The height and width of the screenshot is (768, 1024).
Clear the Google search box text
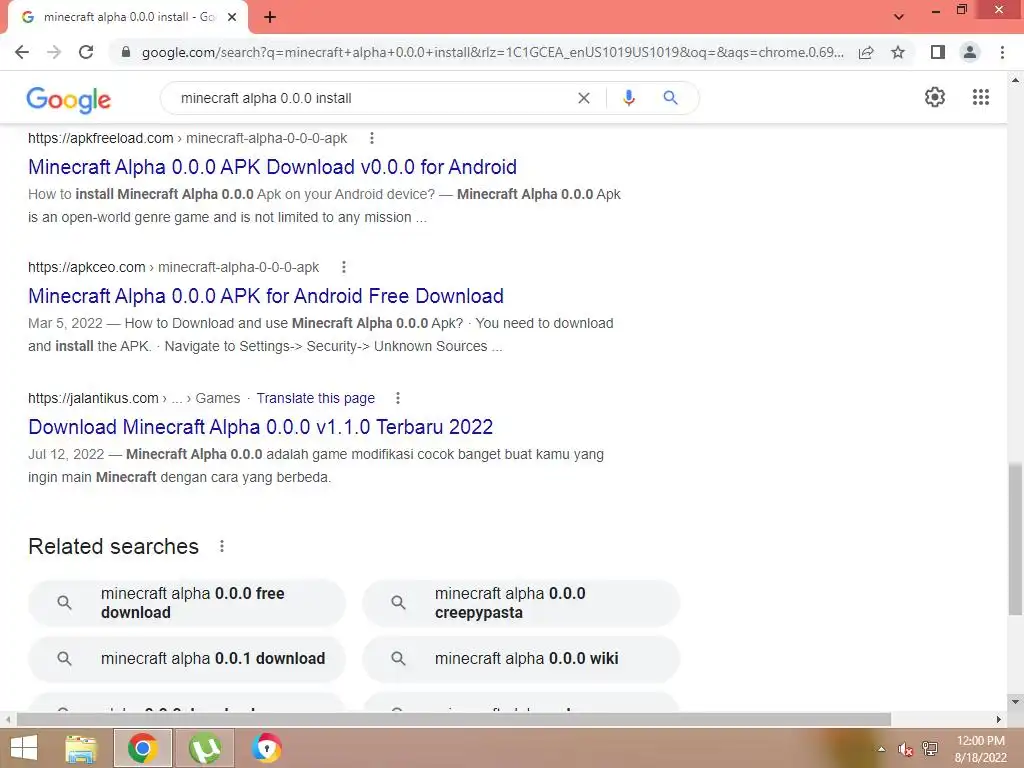coord(584,98)
